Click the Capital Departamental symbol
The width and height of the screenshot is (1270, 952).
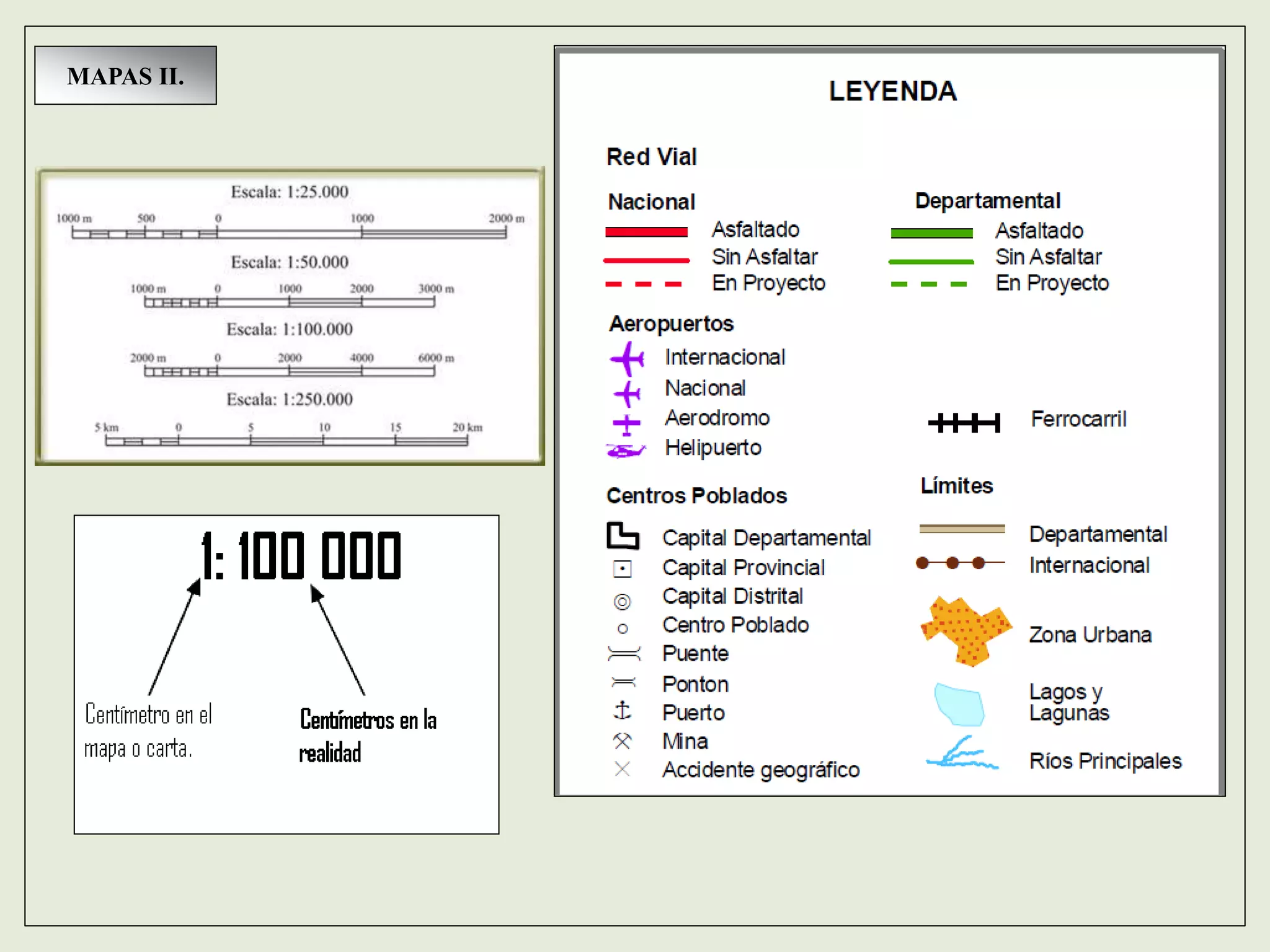[x=623, y=535]
